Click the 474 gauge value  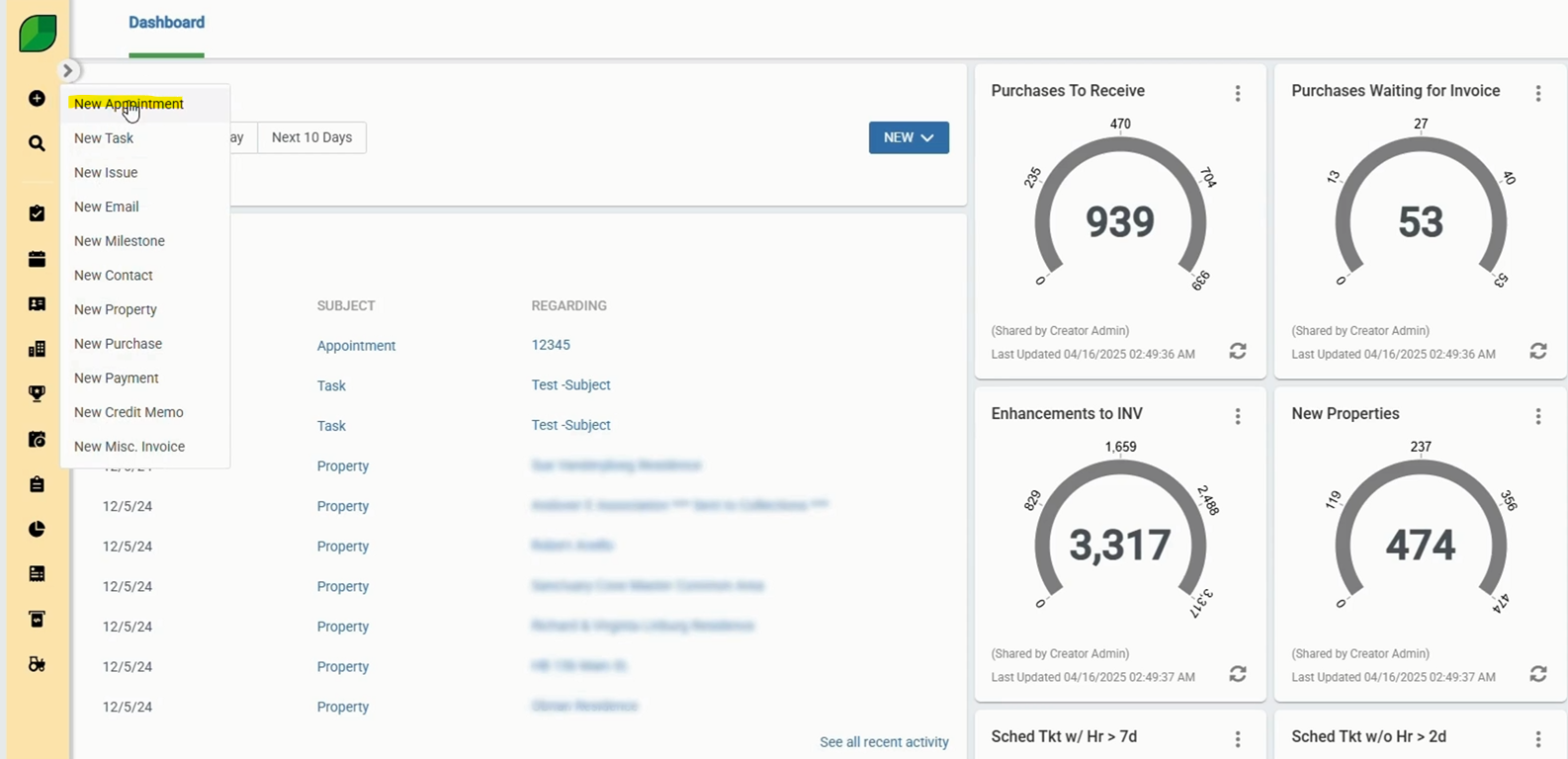tap(1421, 545)
